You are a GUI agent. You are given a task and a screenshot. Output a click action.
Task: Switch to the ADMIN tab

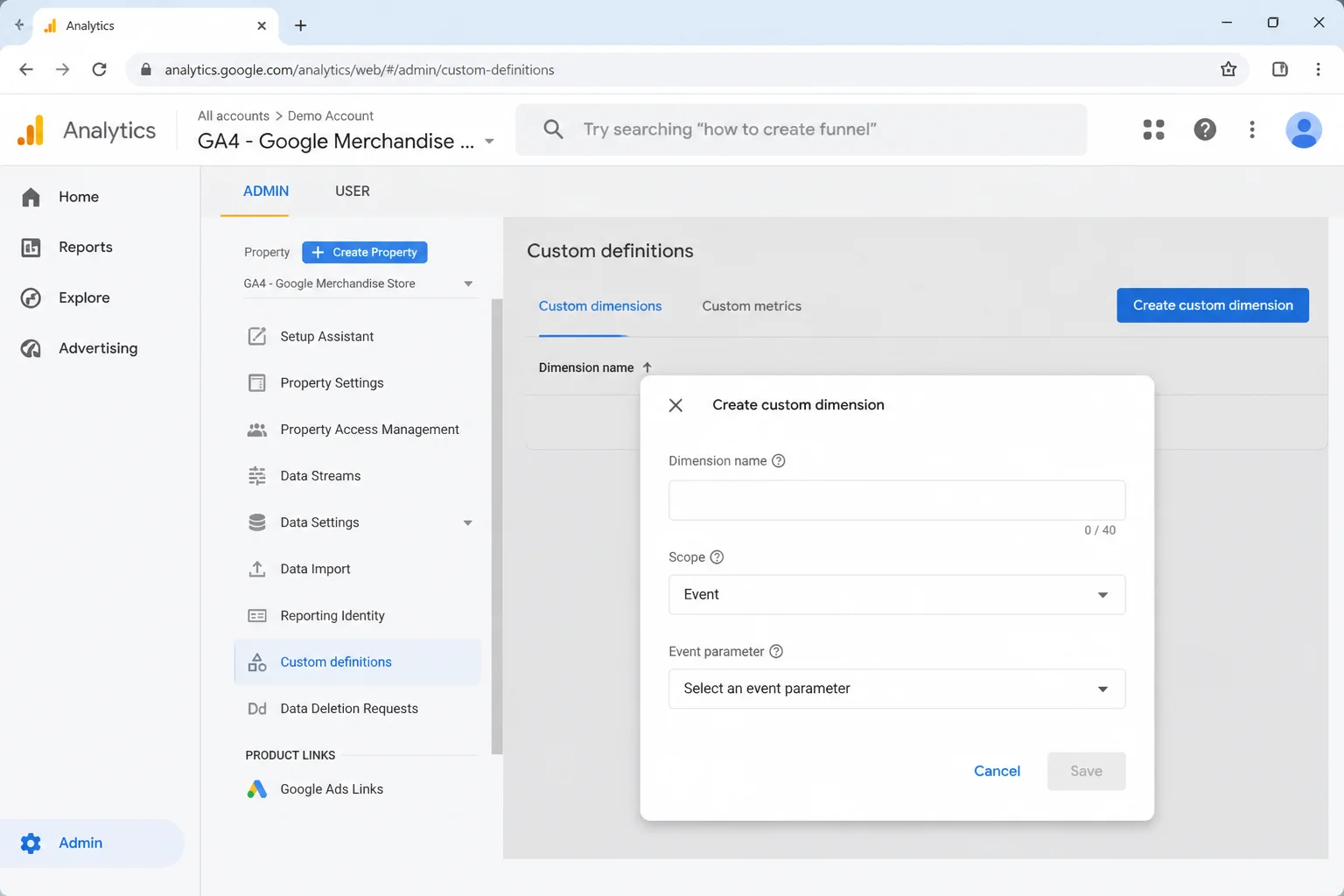tap(266, 191)
